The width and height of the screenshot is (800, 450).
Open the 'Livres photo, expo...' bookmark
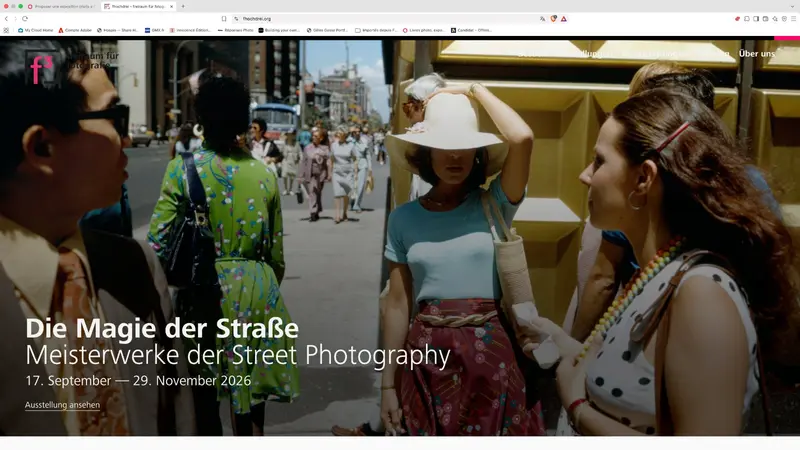pos(423,31)
